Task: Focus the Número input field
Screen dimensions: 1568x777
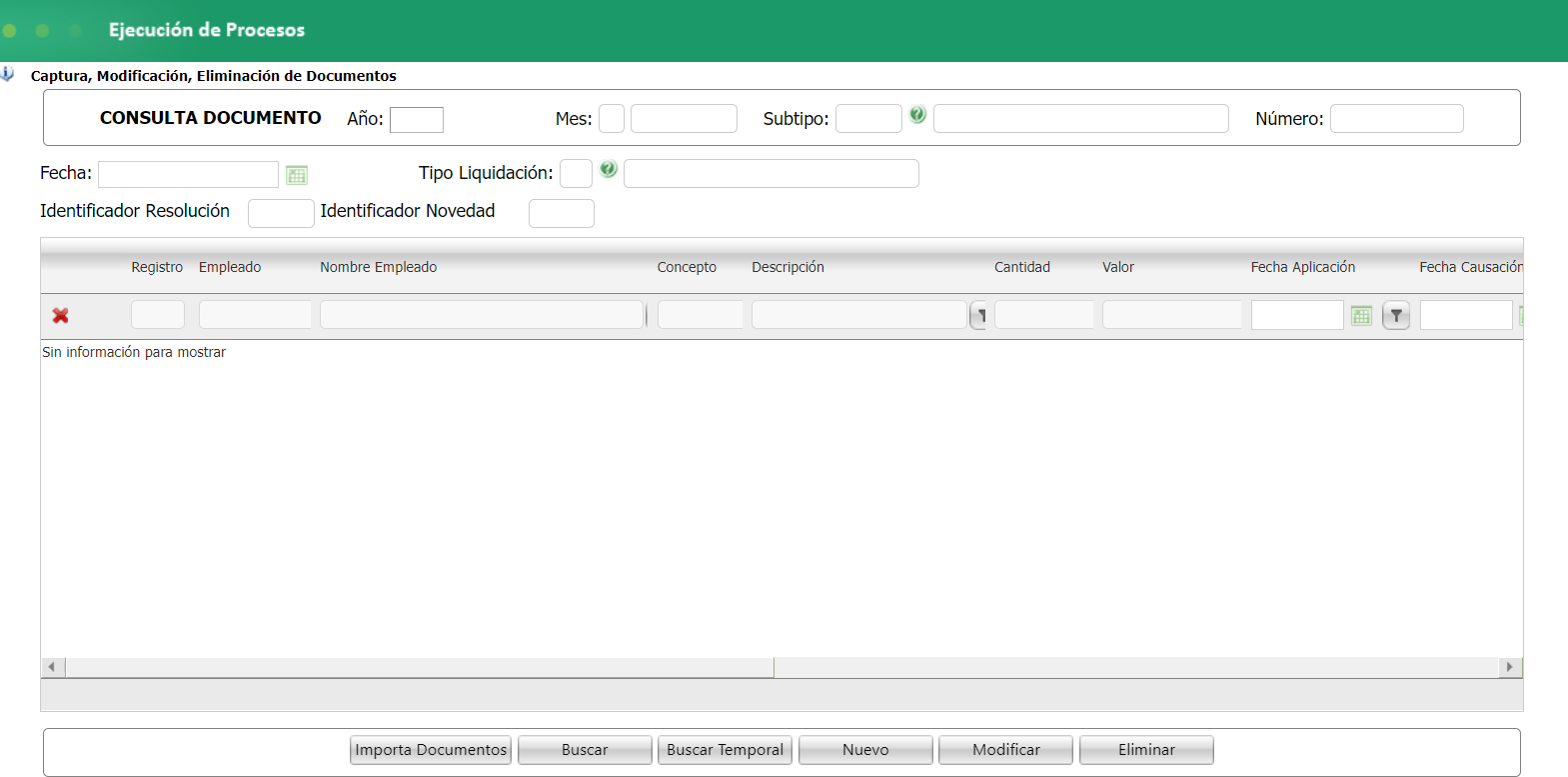Action: pos(1397,119)
